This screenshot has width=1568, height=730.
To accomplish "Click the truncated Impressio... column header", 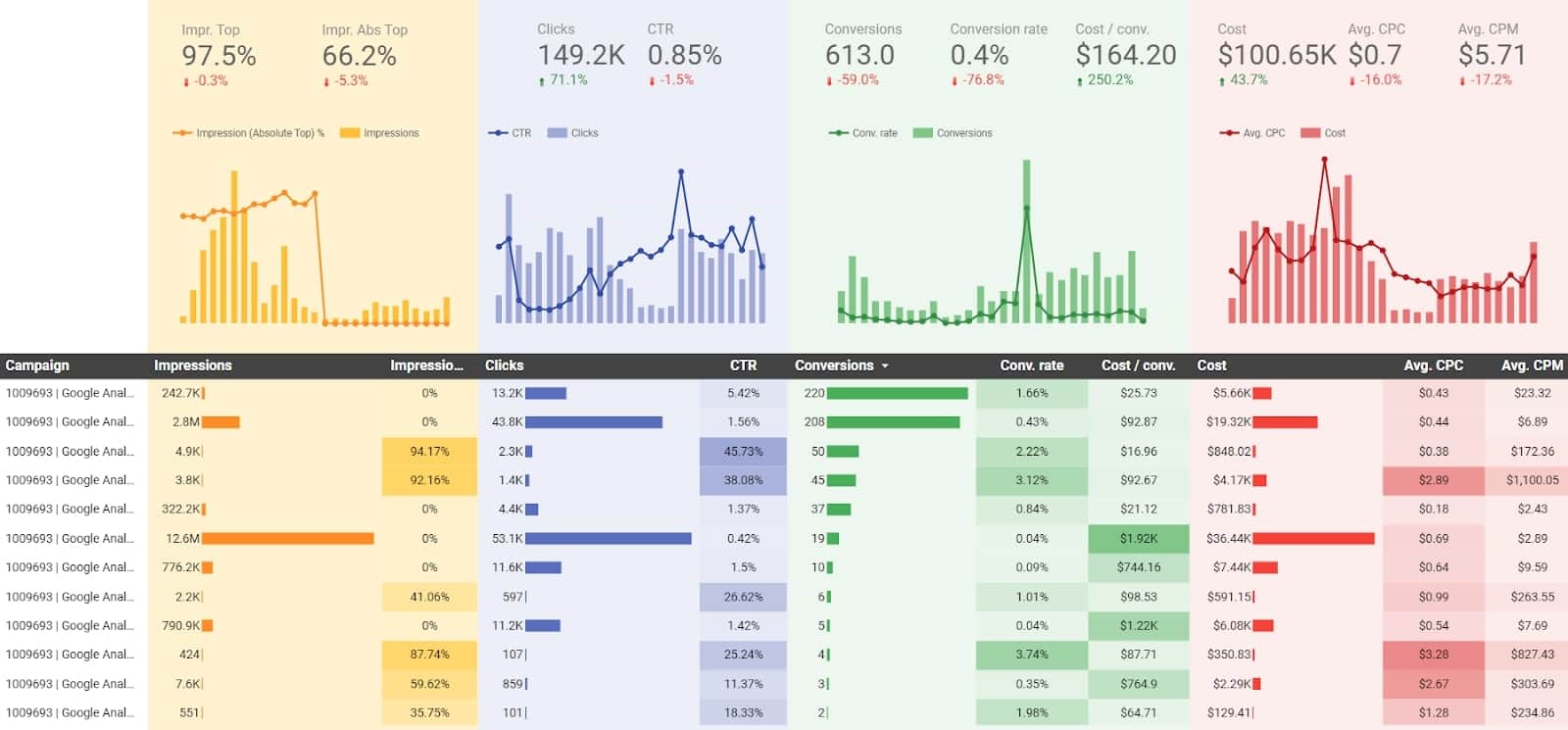I will [x=426, y=365].
